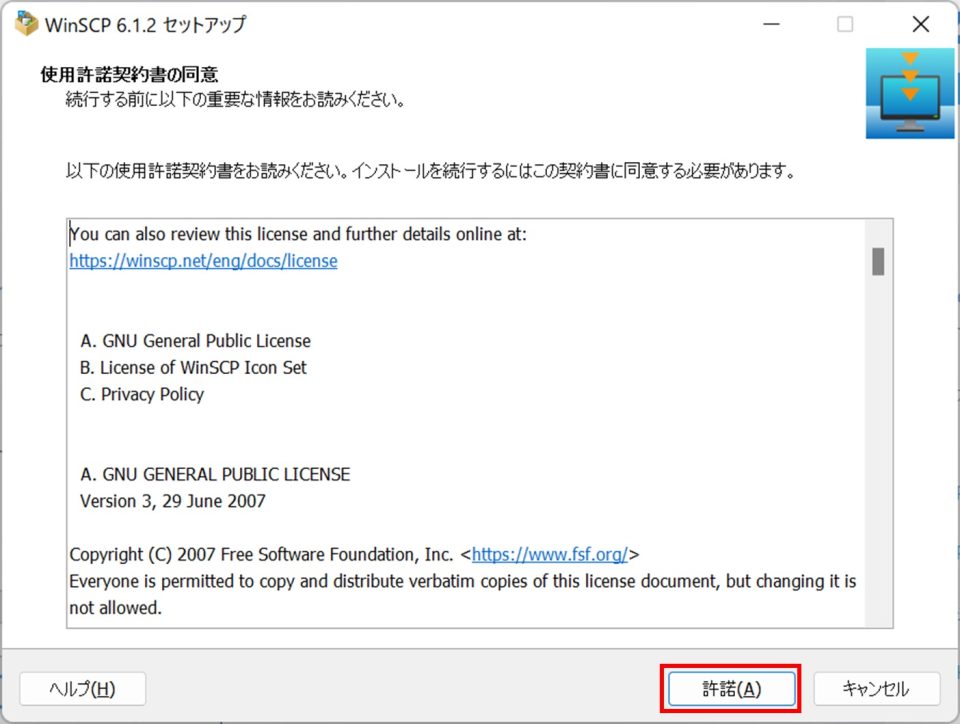Click the キャンセル button to cancel setup
Viewport: 960px width, 724px height.
click(x=877, y=689)
